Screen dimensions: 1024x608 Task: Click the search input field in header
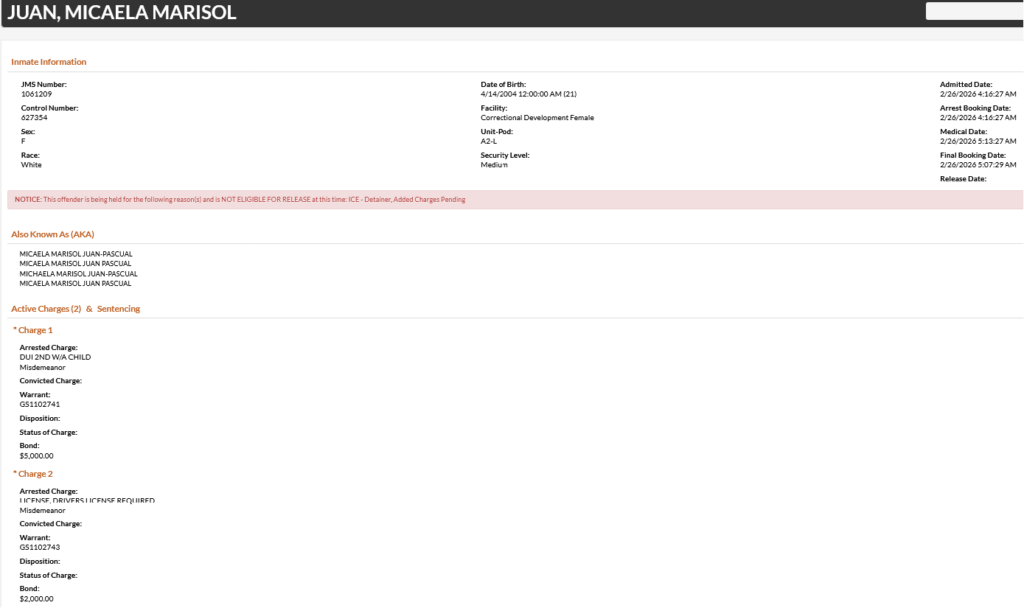974,12
